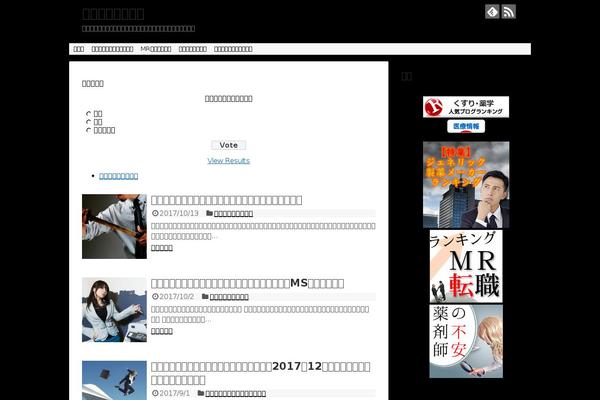
Task: Open the site title link in header
Action: (x=113, y=14)
